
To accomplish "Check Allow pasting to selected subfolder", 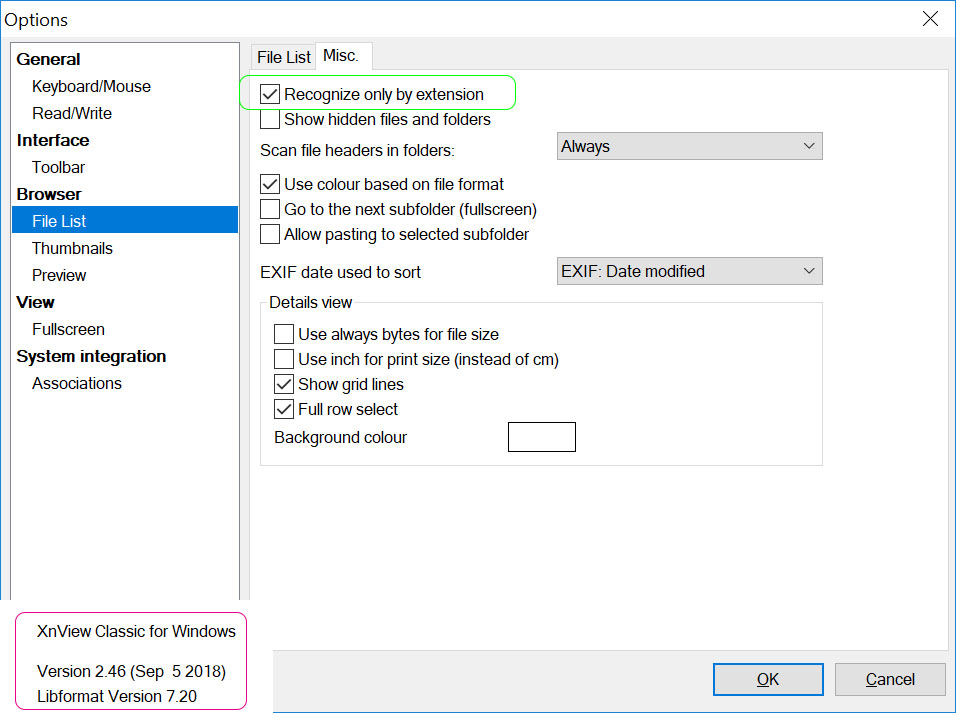I will [270, 235].
